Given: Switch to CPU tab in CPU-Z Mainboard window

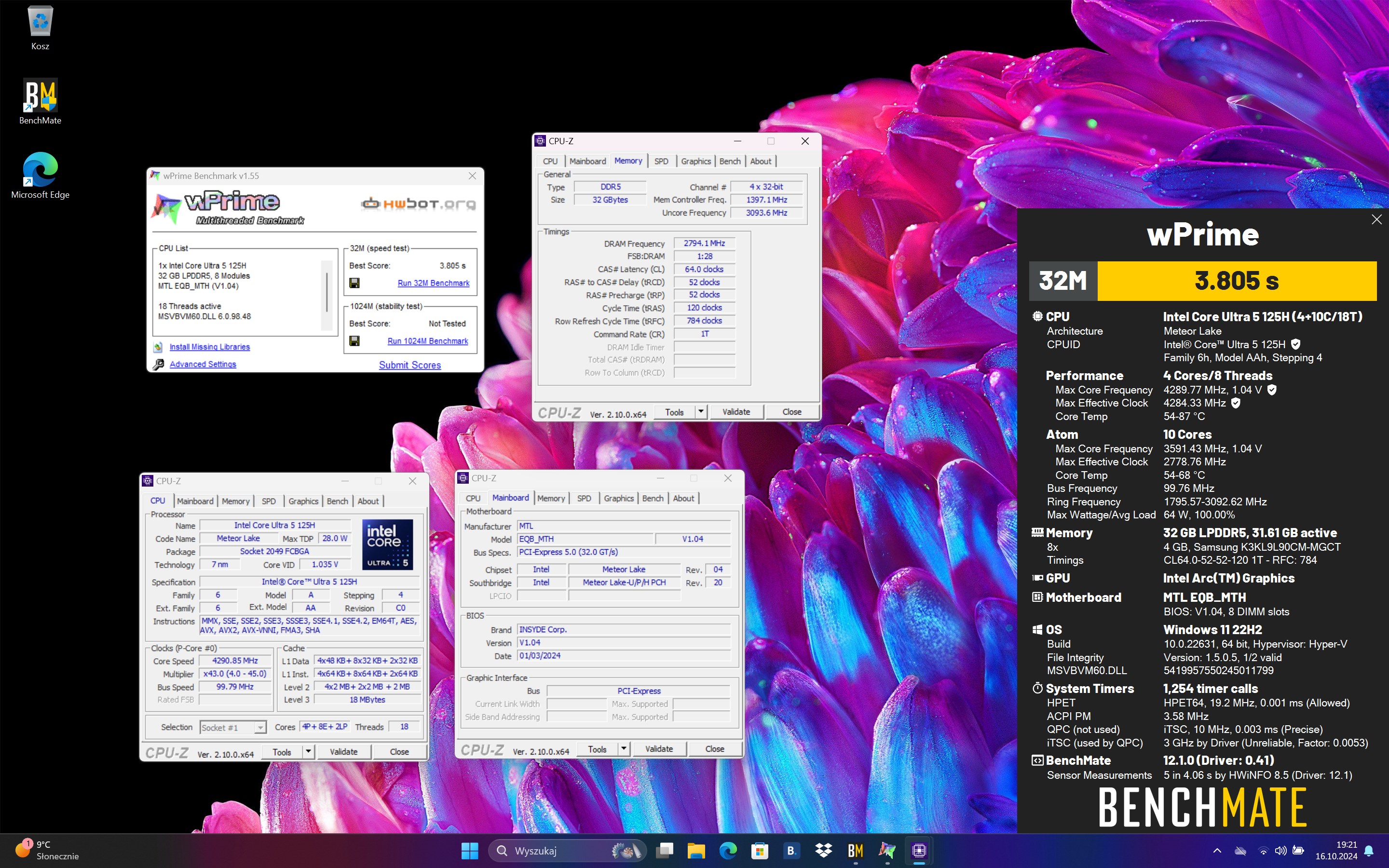Looking at the screenshot, I should 473,498.
